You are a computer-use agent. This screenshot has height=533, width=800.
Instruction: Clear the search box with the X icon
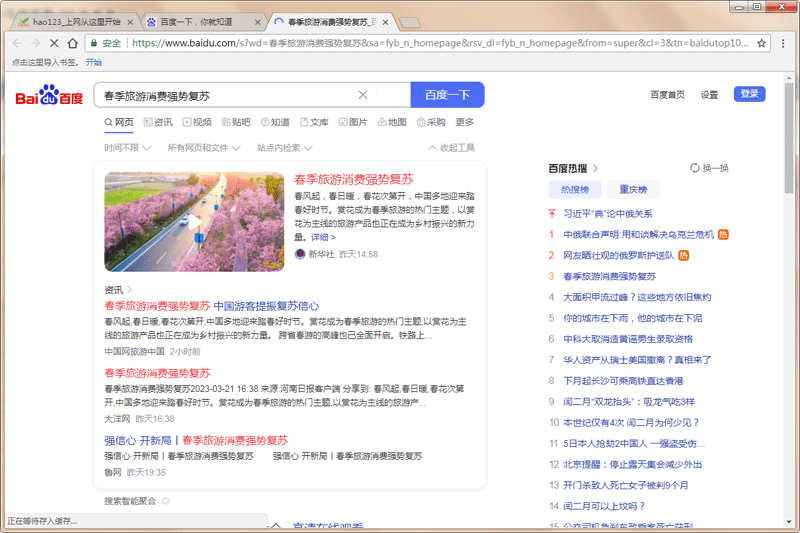tap(363, 95)
